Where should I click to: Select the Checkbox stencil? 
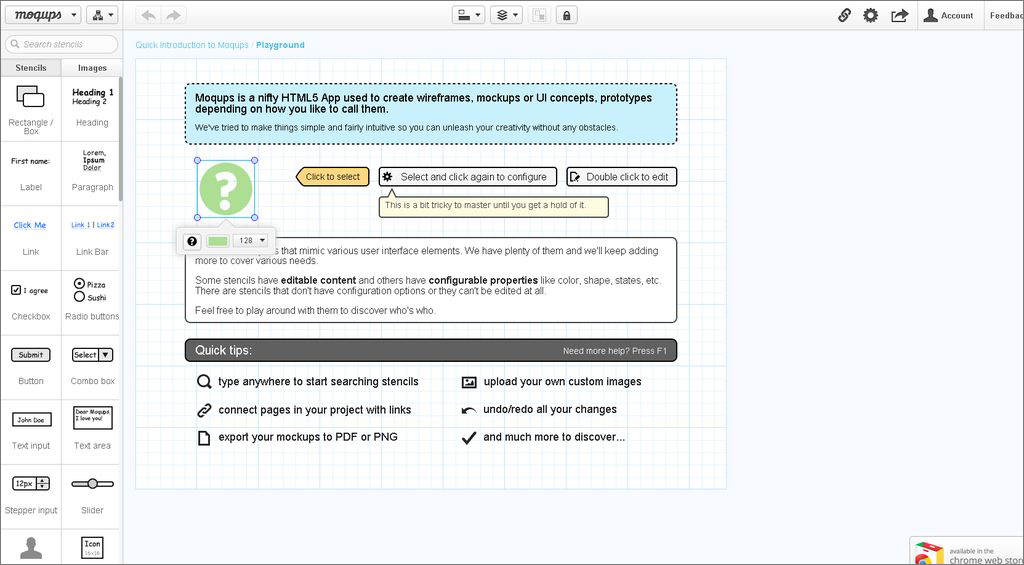point(31,302)
